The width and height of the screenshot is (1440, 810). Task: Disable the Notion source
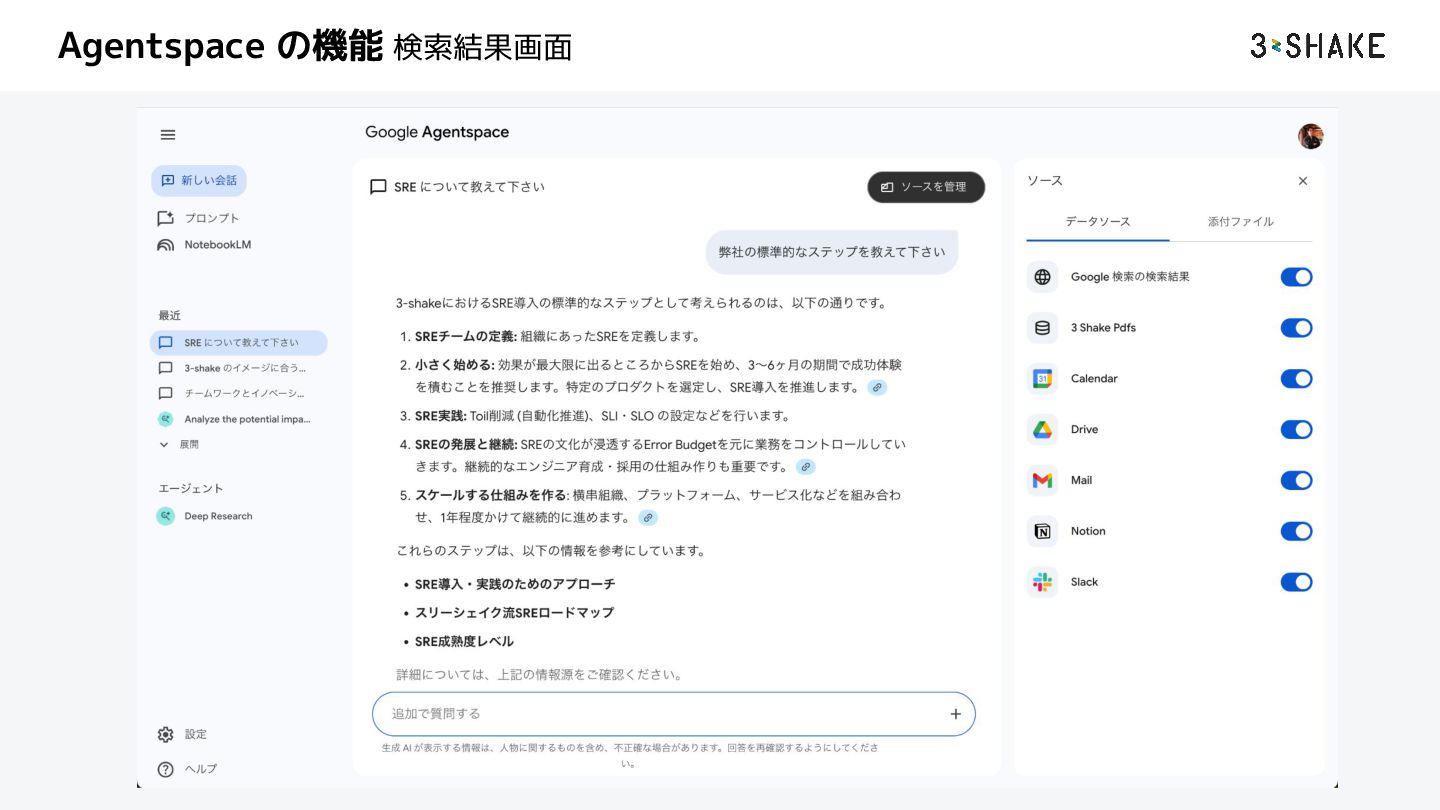1296,532
